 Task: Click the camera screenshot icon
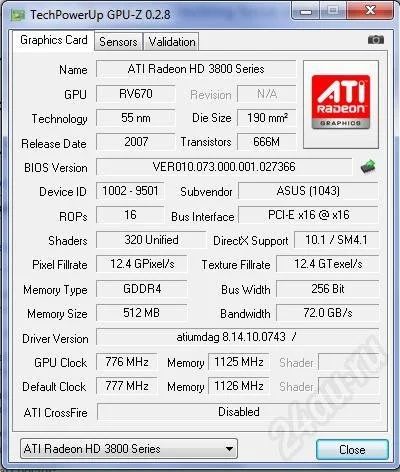pyautogui.click(x=376, y=40)
